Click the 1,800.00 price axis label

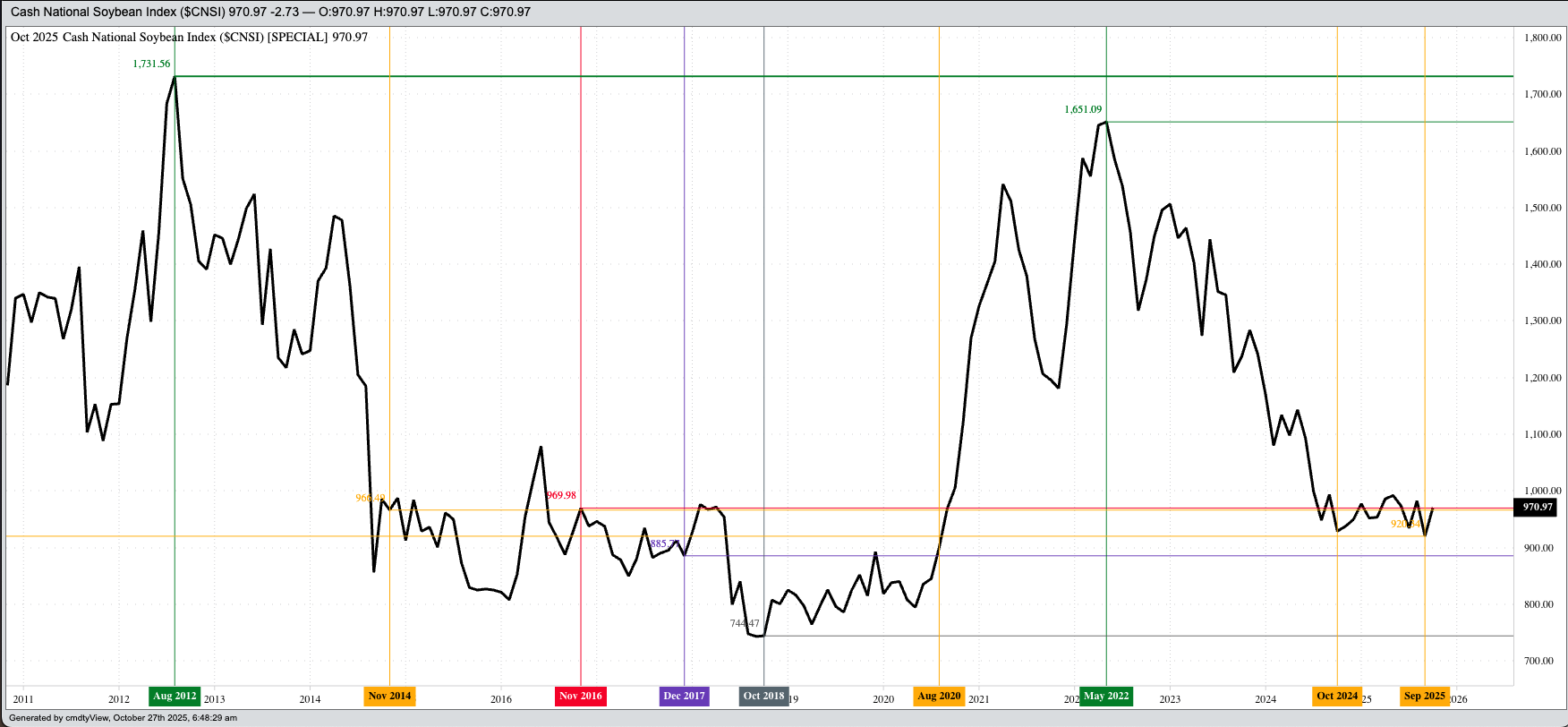pyautogui.click(x=1542, y=38)
